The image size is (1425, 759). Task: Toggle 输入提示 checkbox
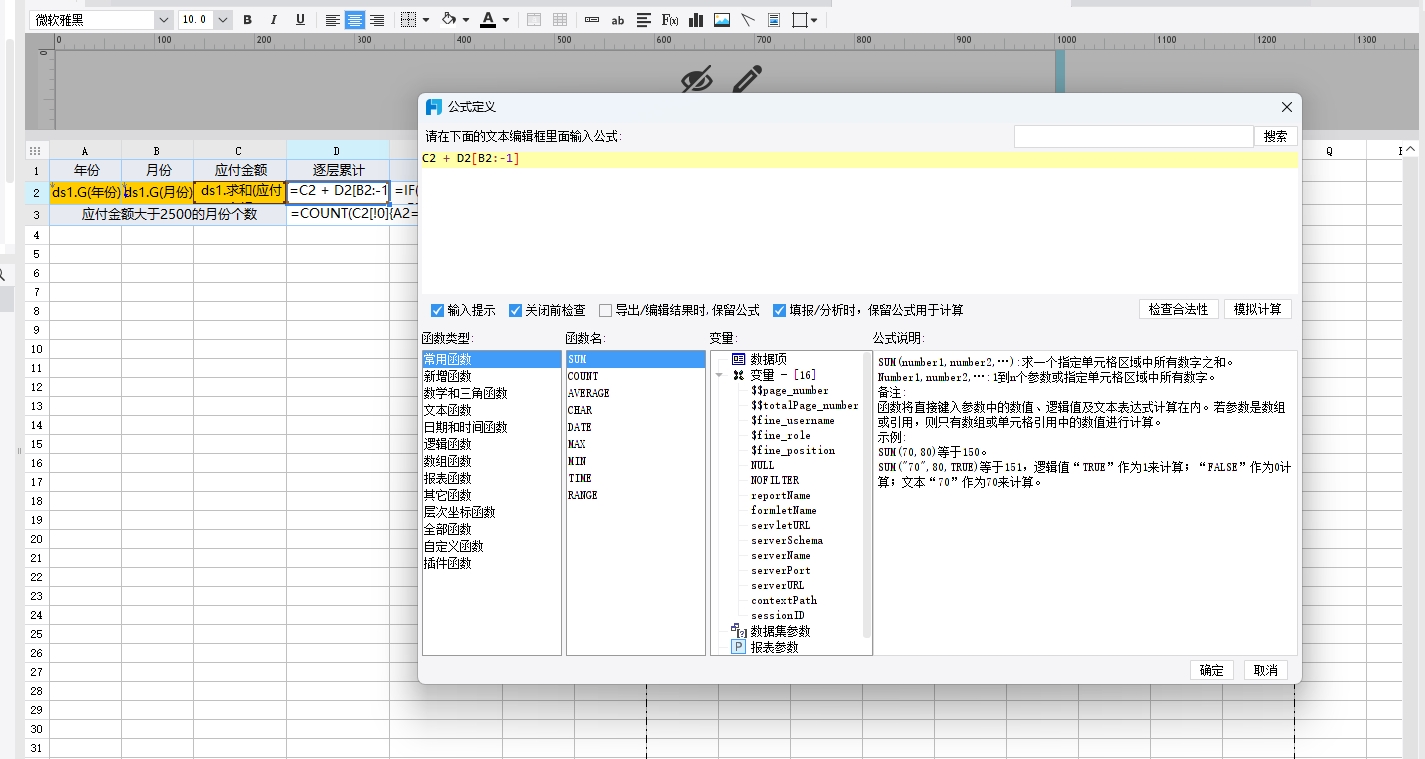pyautogui.click(x=437, y=310)
